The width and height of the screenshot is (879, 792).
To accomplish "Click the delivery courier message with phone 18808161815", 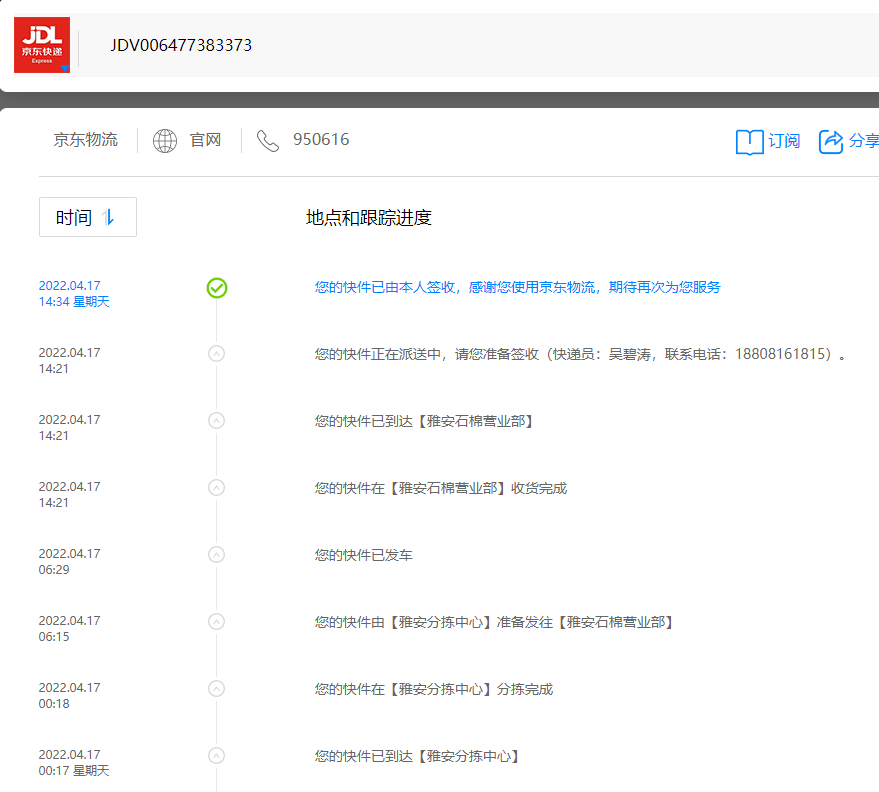I will click(580, 354).
